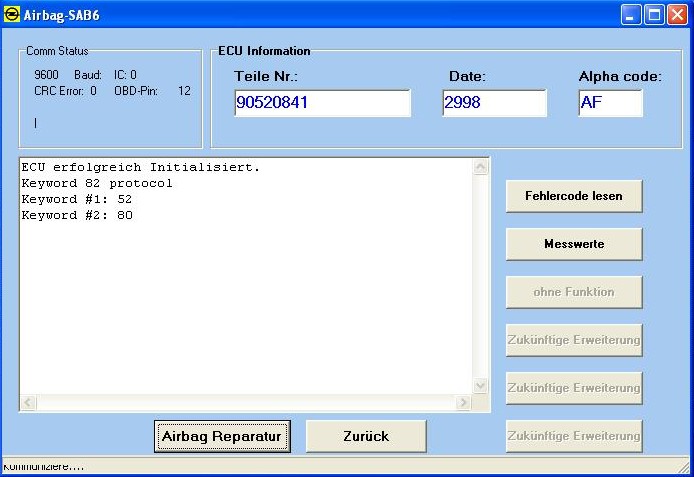Open Messwerte readings

pos(573,244)
